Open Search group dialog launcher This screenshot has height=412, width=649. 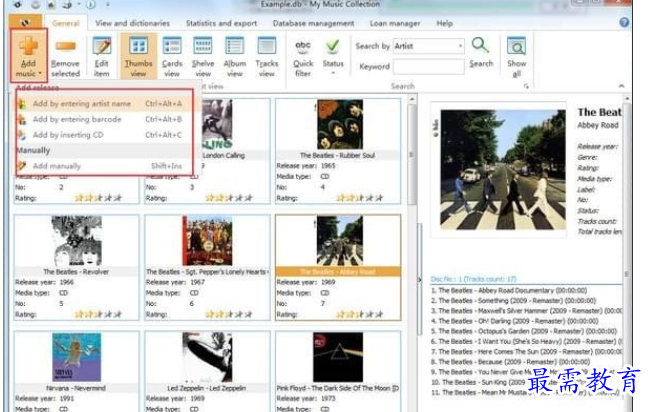click(526, 86)
